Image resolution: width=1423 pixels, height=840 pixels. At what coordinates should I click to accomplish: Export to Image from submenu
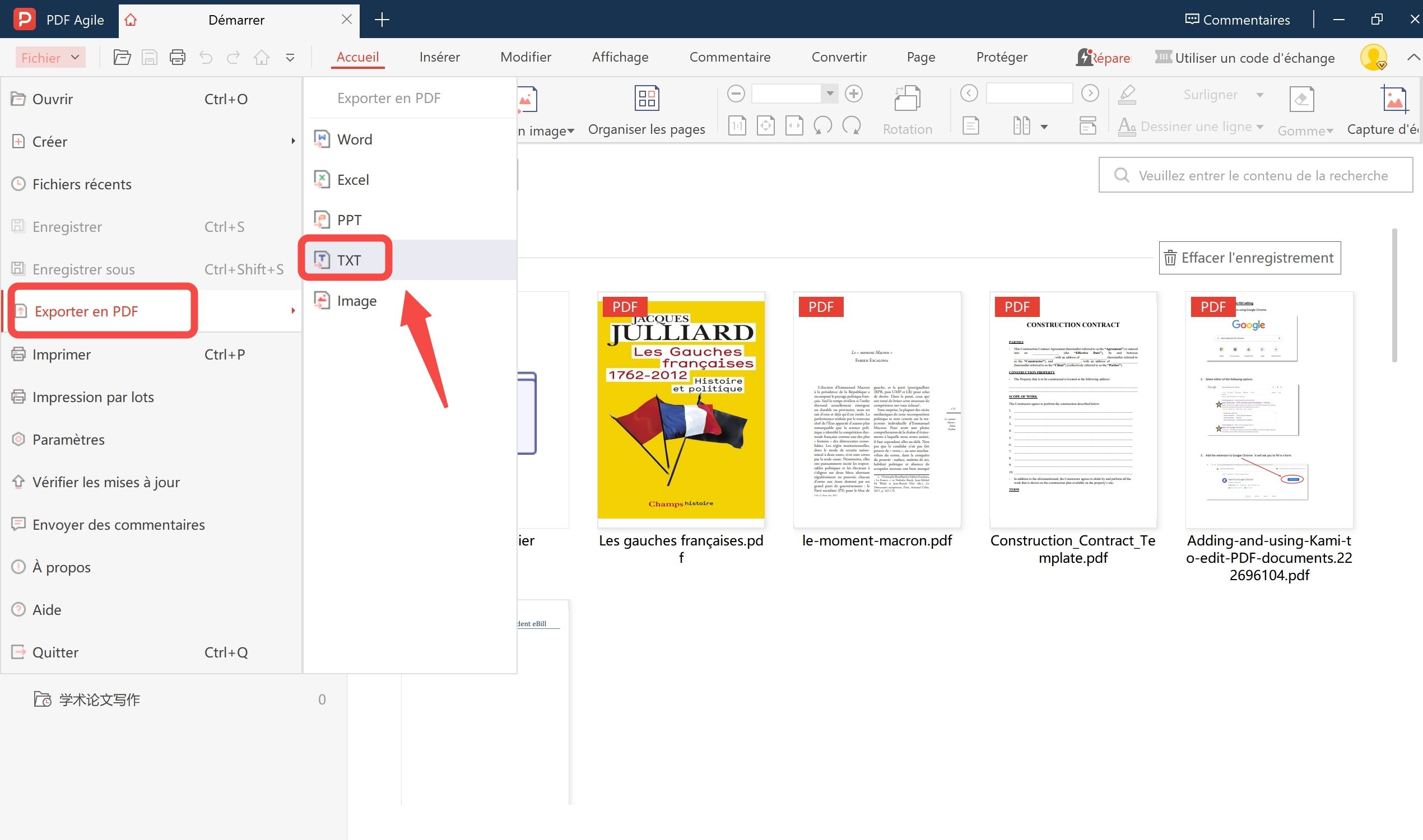click(x=411, y=301)
